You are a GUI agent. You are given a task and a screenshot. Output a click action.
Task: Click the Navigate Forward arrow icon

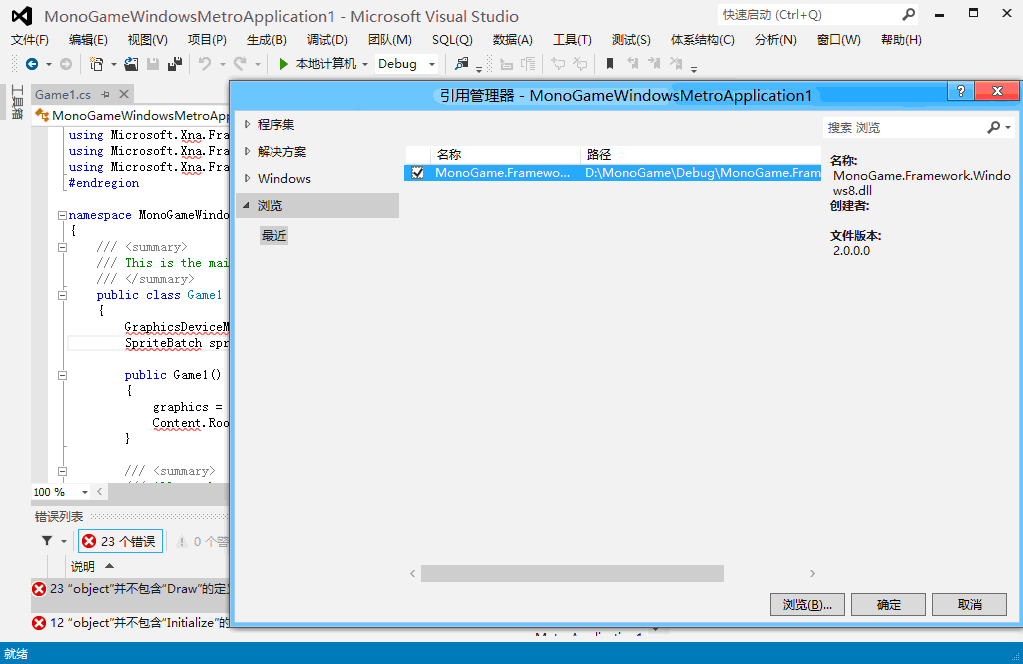[x=66, y=64]
